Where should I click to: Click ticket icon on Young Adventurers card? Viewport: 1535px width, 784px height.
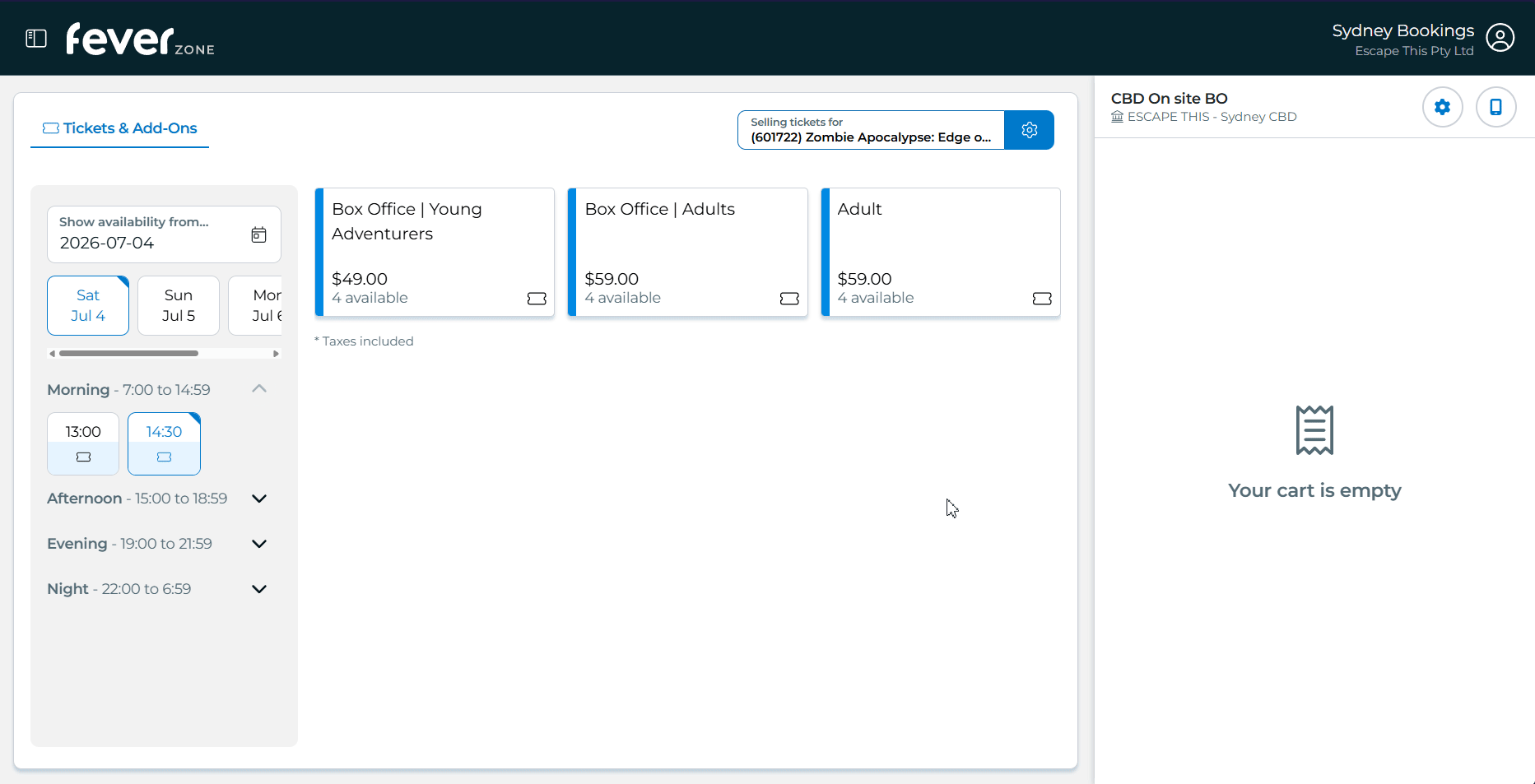coord(537,299)
